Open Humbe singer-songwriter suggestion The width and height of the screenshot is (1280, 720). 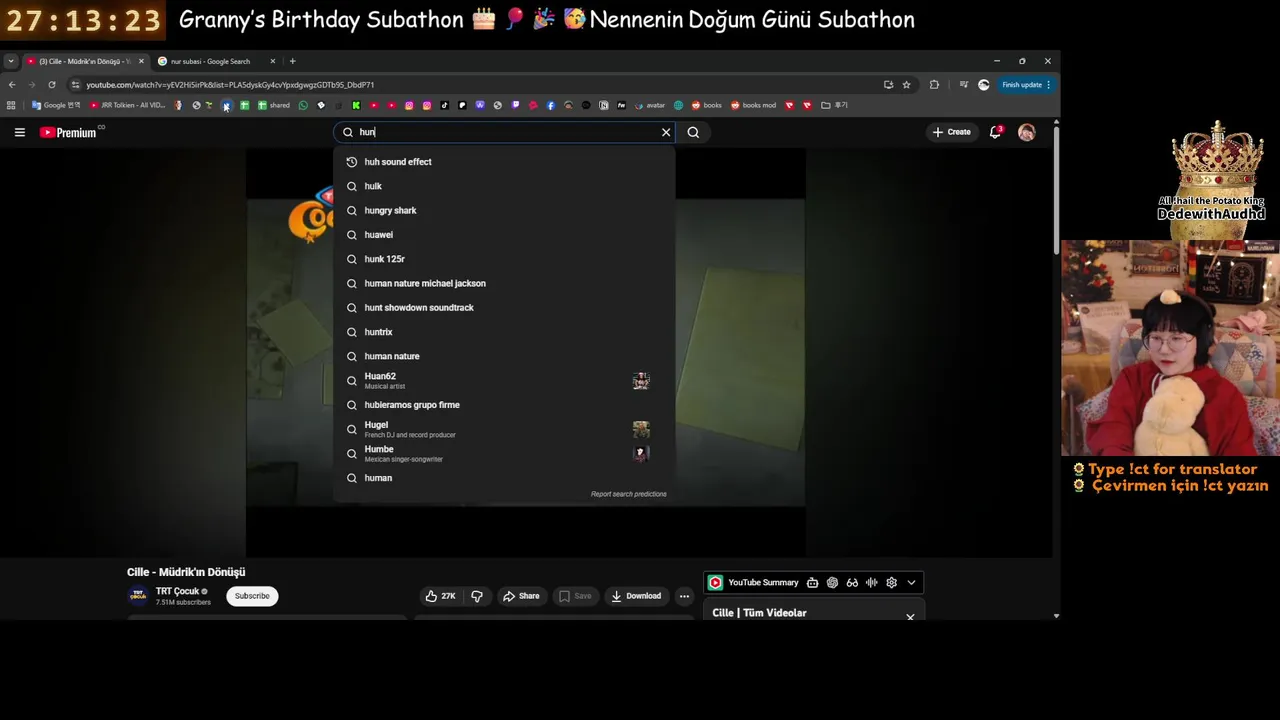(504, 453)
